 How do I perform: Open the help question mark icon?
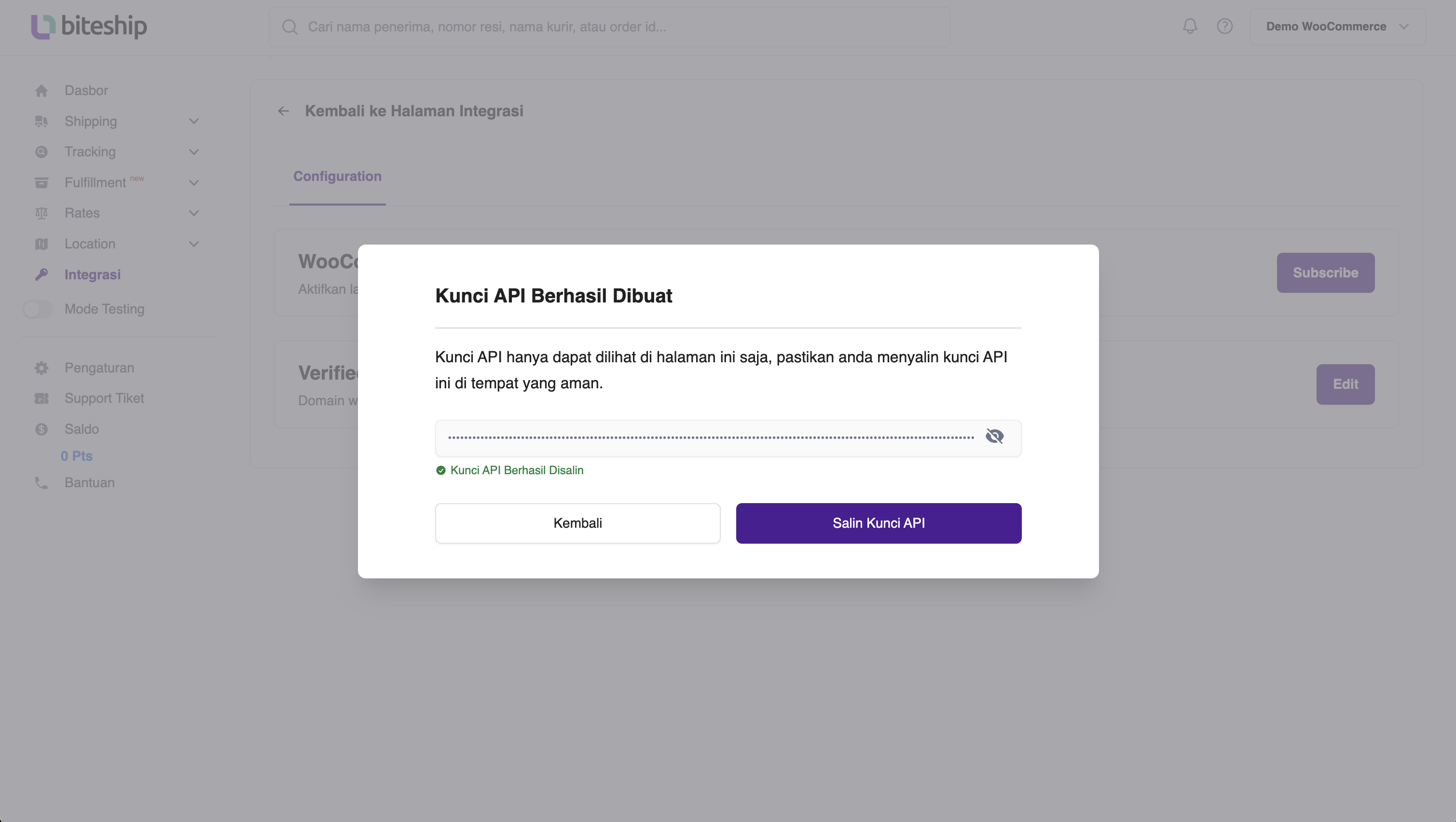[x=1225, y=26]
